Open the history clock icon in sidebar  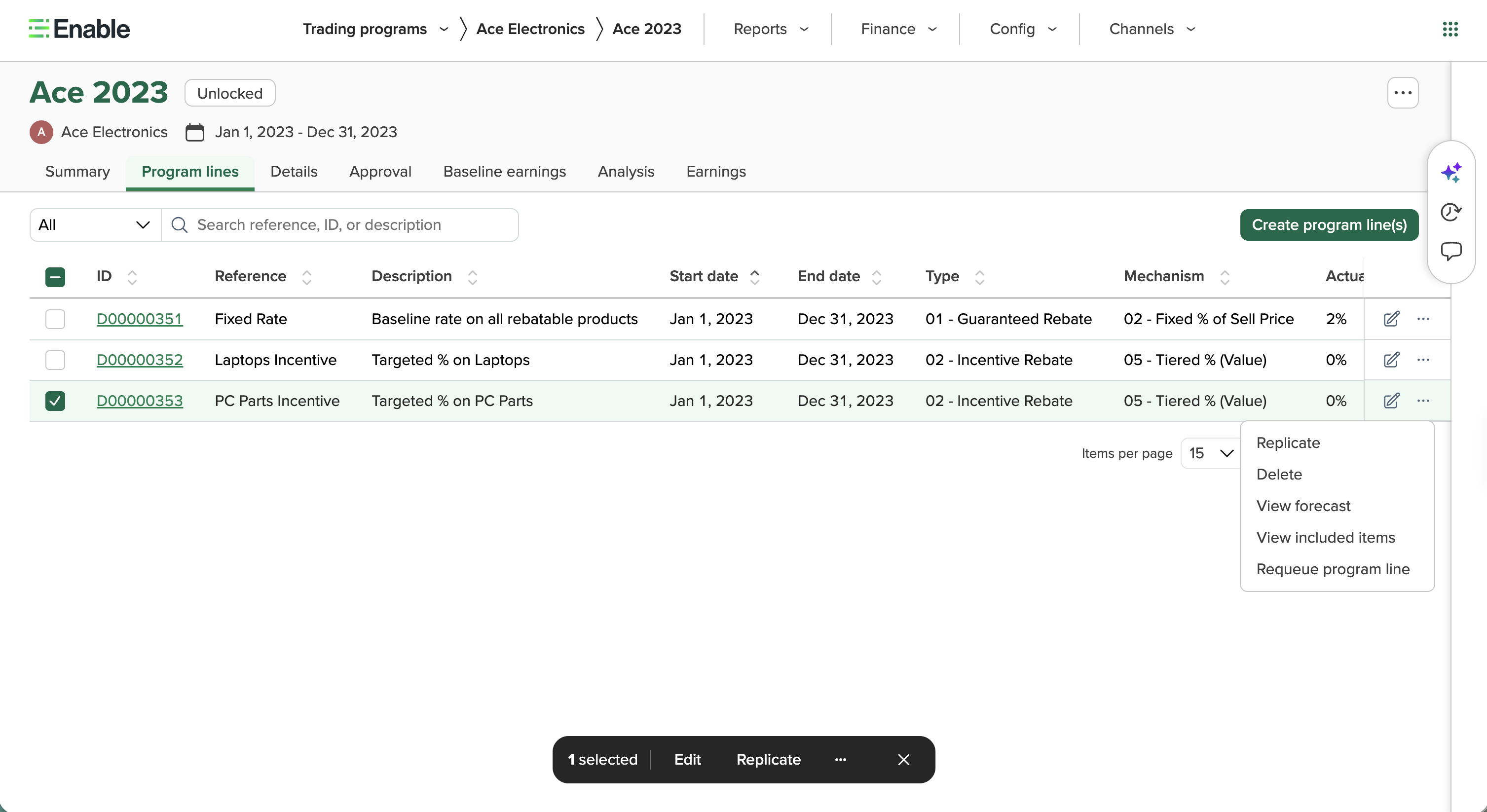coord(1450,212)
